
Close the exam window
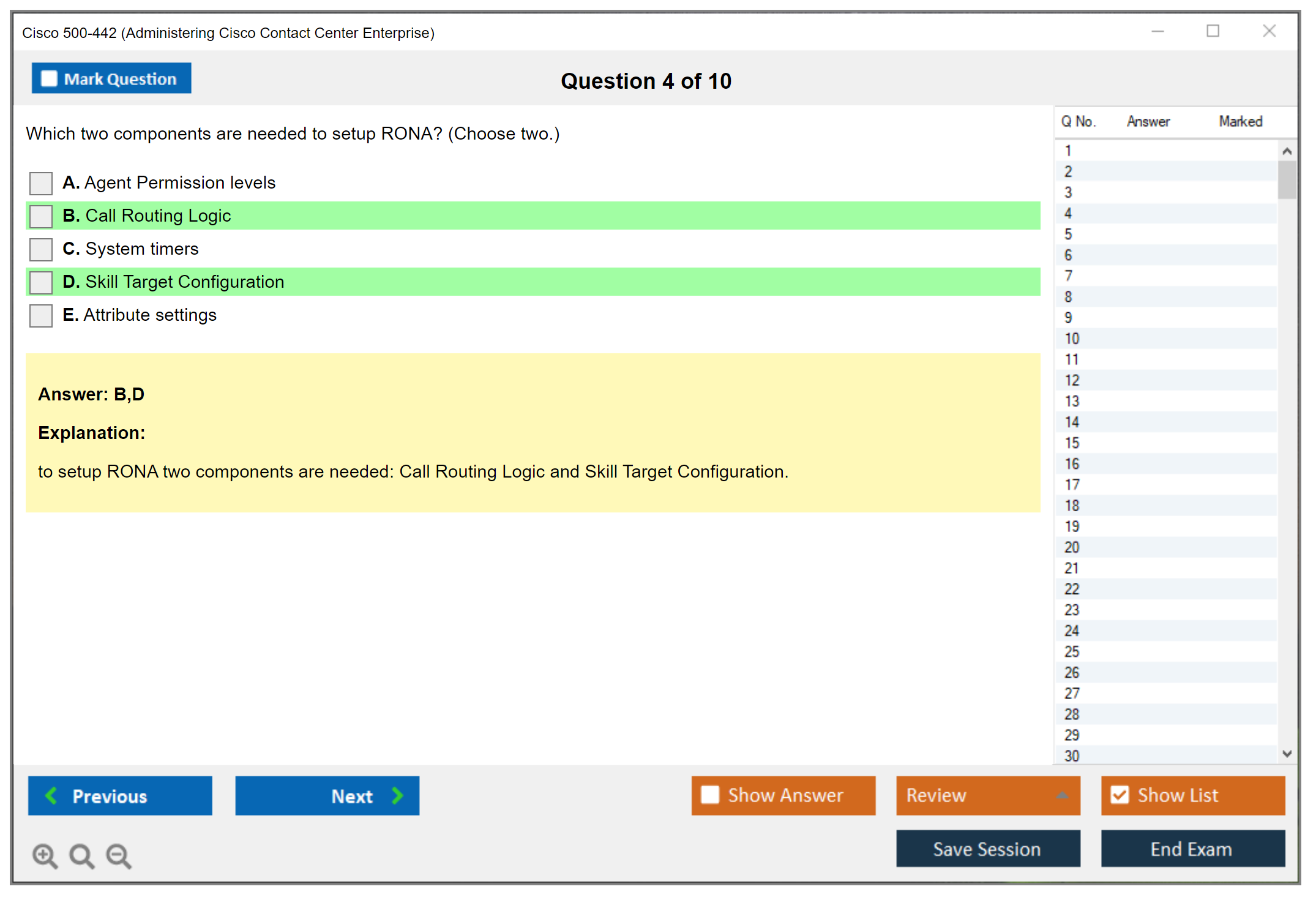1269,31
